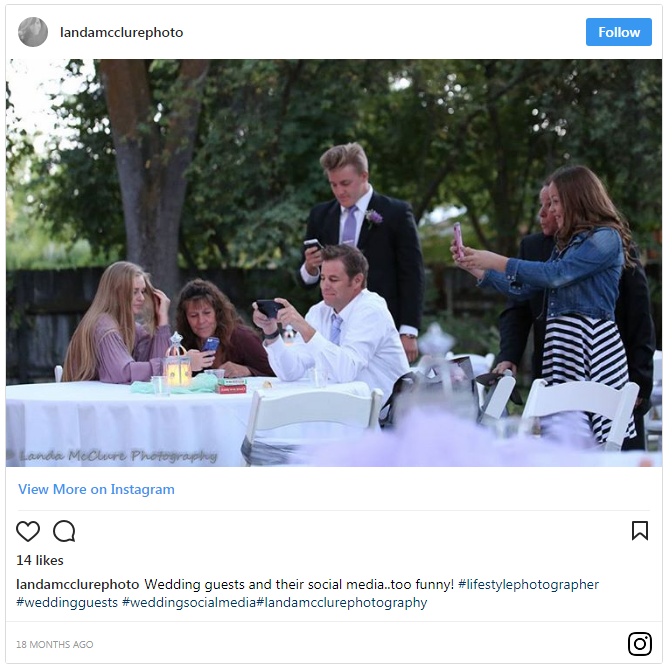Click the caption text about wedding guests

298,584
